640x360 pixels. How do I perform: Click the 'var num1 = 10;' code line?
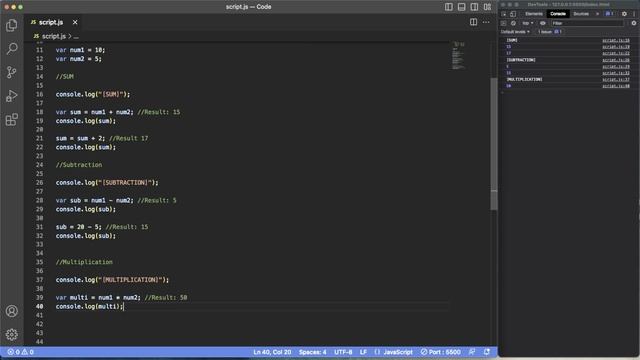[80, 50]
